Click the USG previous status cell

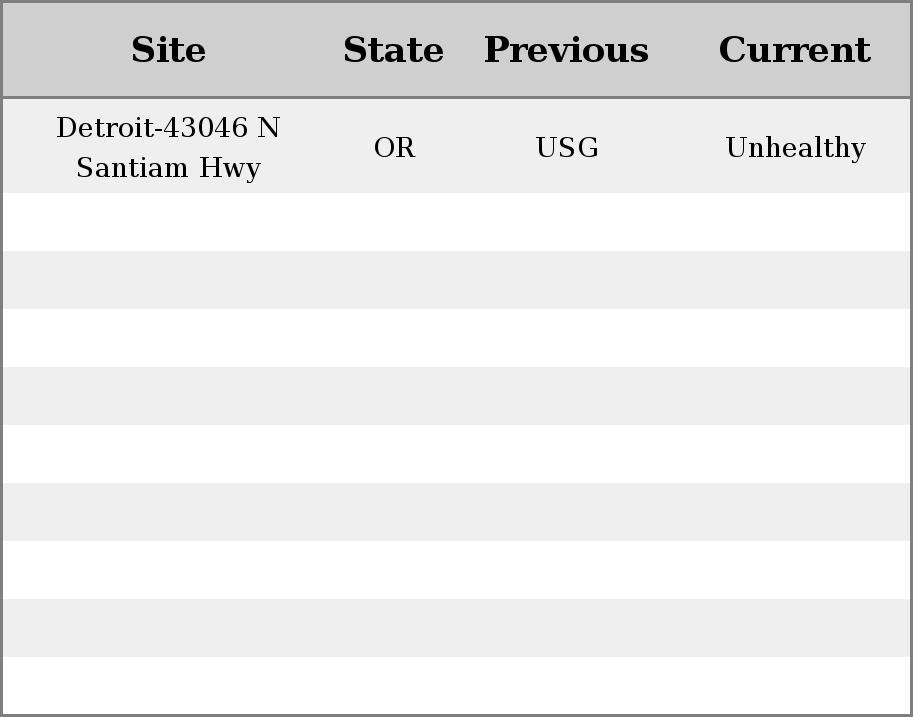coord(567,146)
